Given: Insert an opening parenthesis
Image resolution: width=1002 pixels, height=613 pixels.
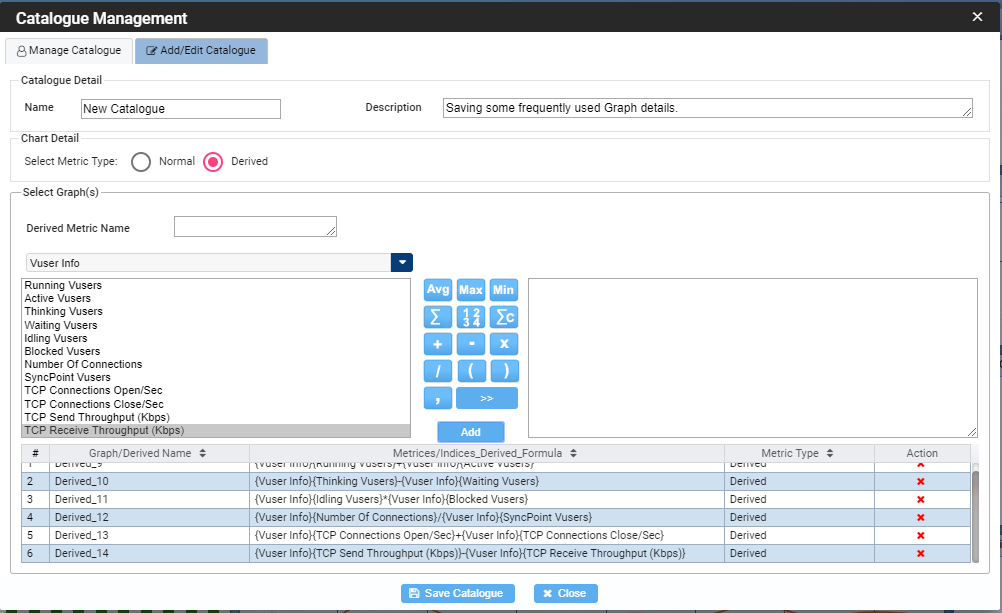Looking at the screenshot, I should tap(471, 371).
